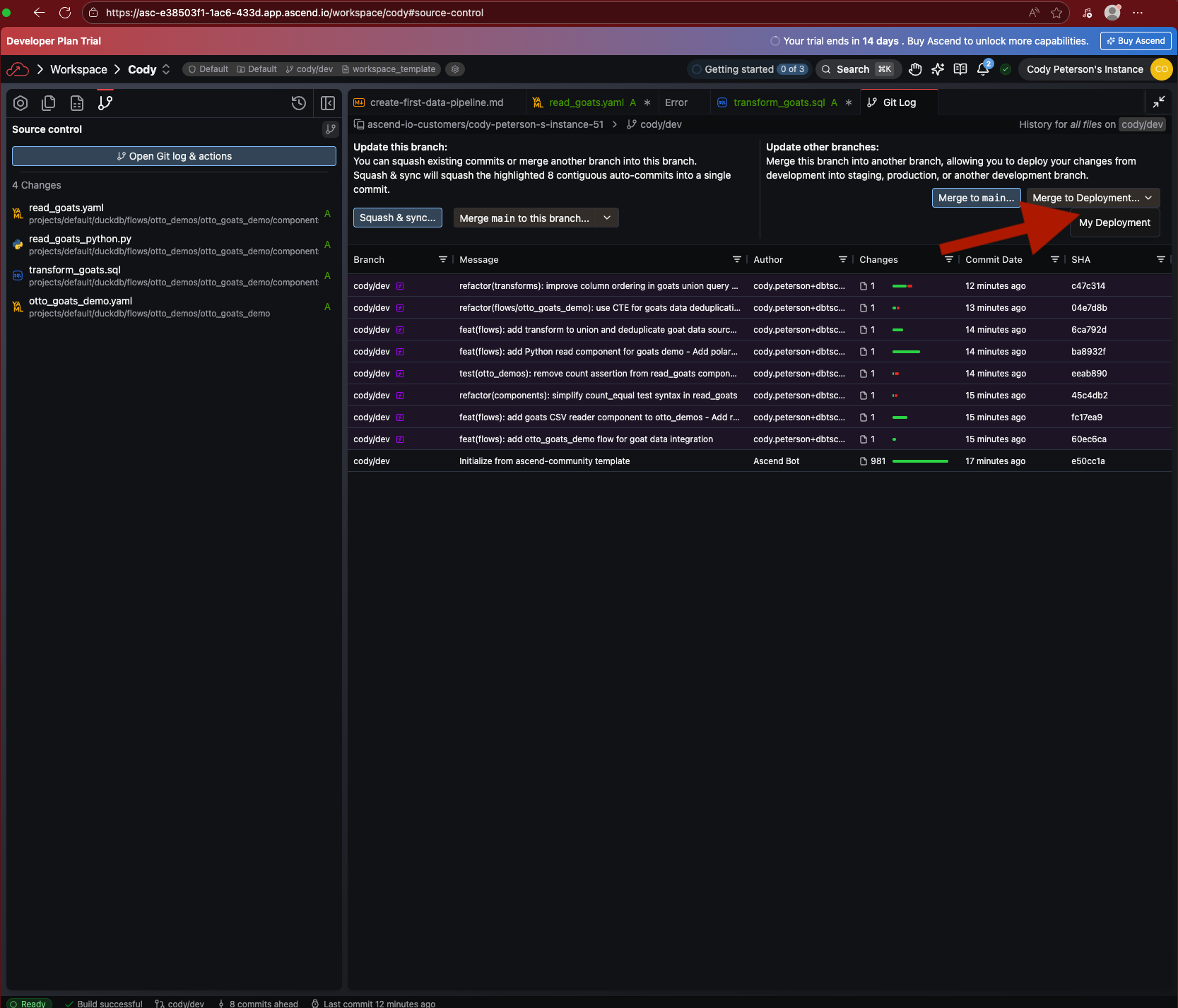Click the CO user avatar

(x=1161, y=69)
